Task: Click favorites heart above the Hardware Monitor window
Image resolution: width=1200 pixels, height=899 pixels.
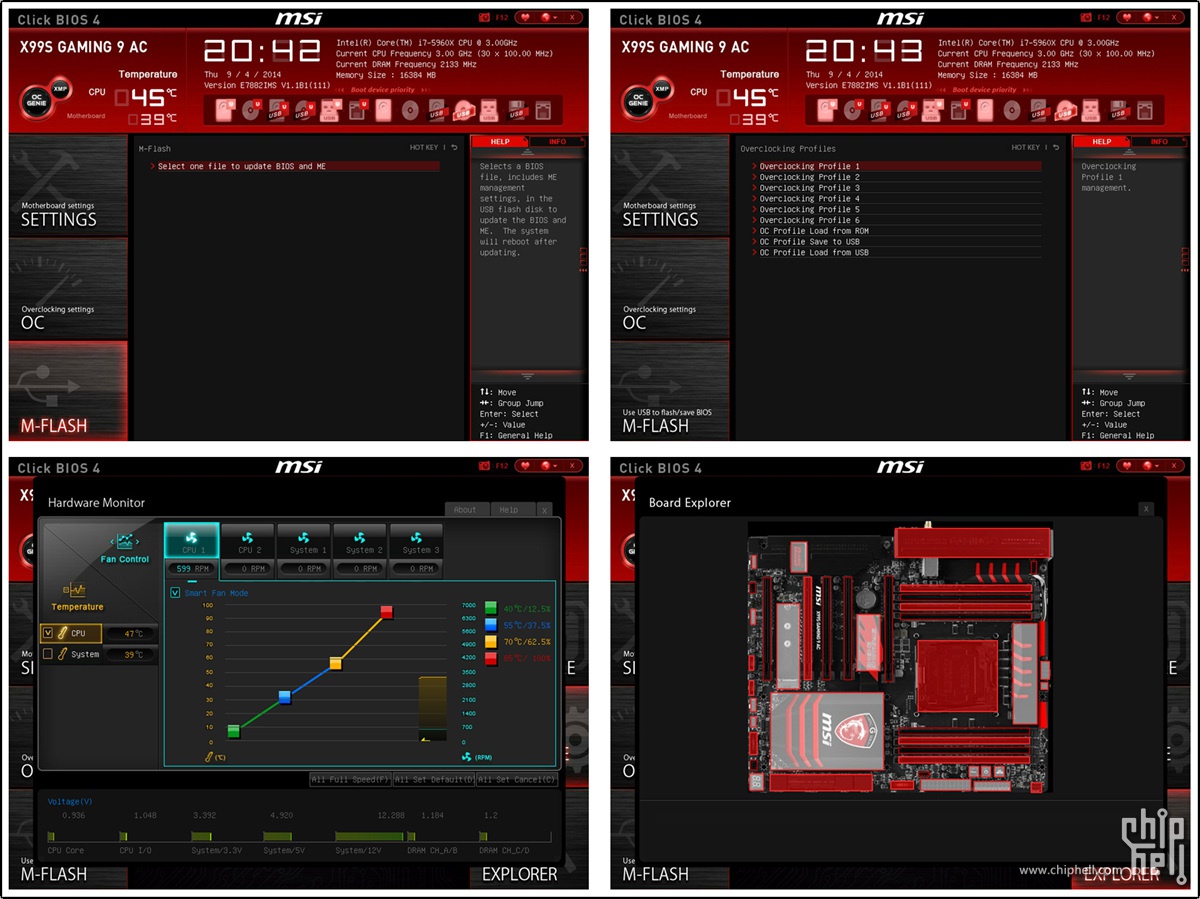Action: 527,467
